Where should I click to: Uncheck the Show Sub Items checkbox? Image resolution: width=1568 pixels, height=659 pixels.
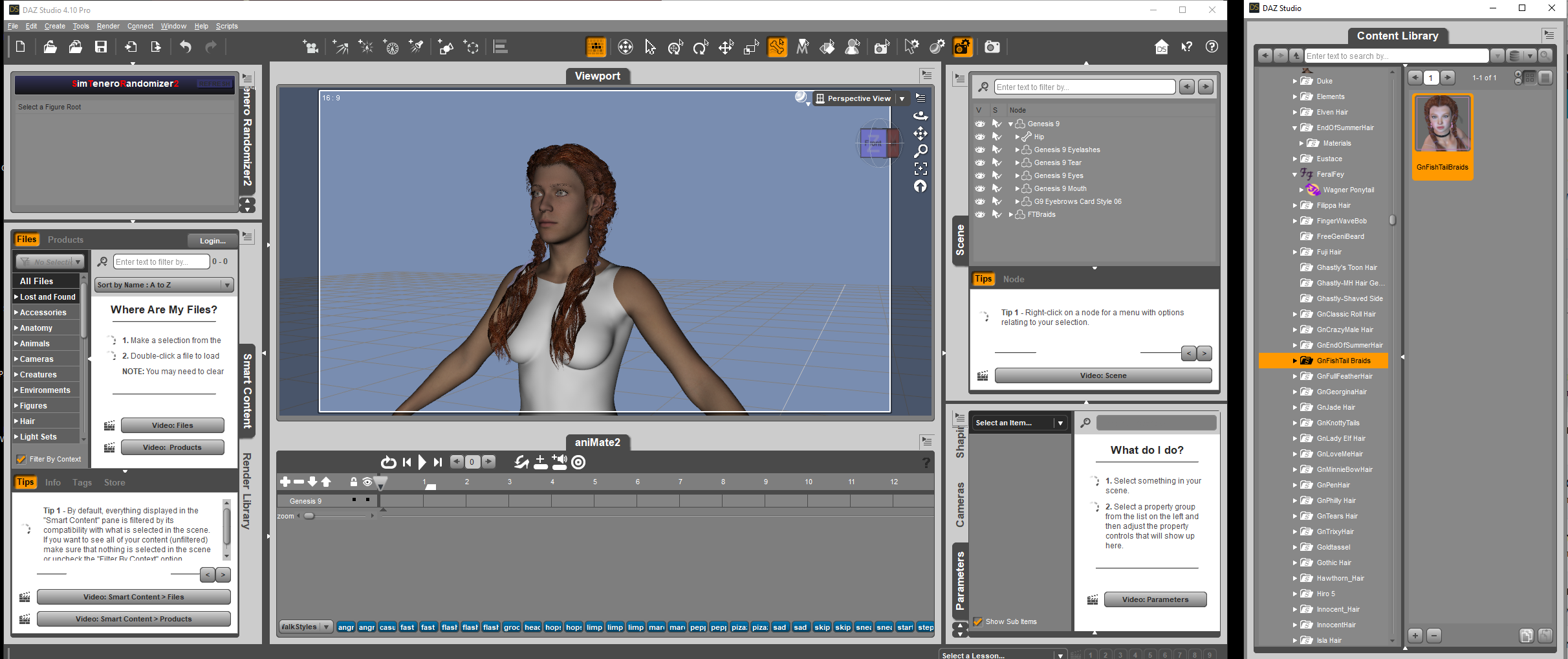(x=978, y=621)
